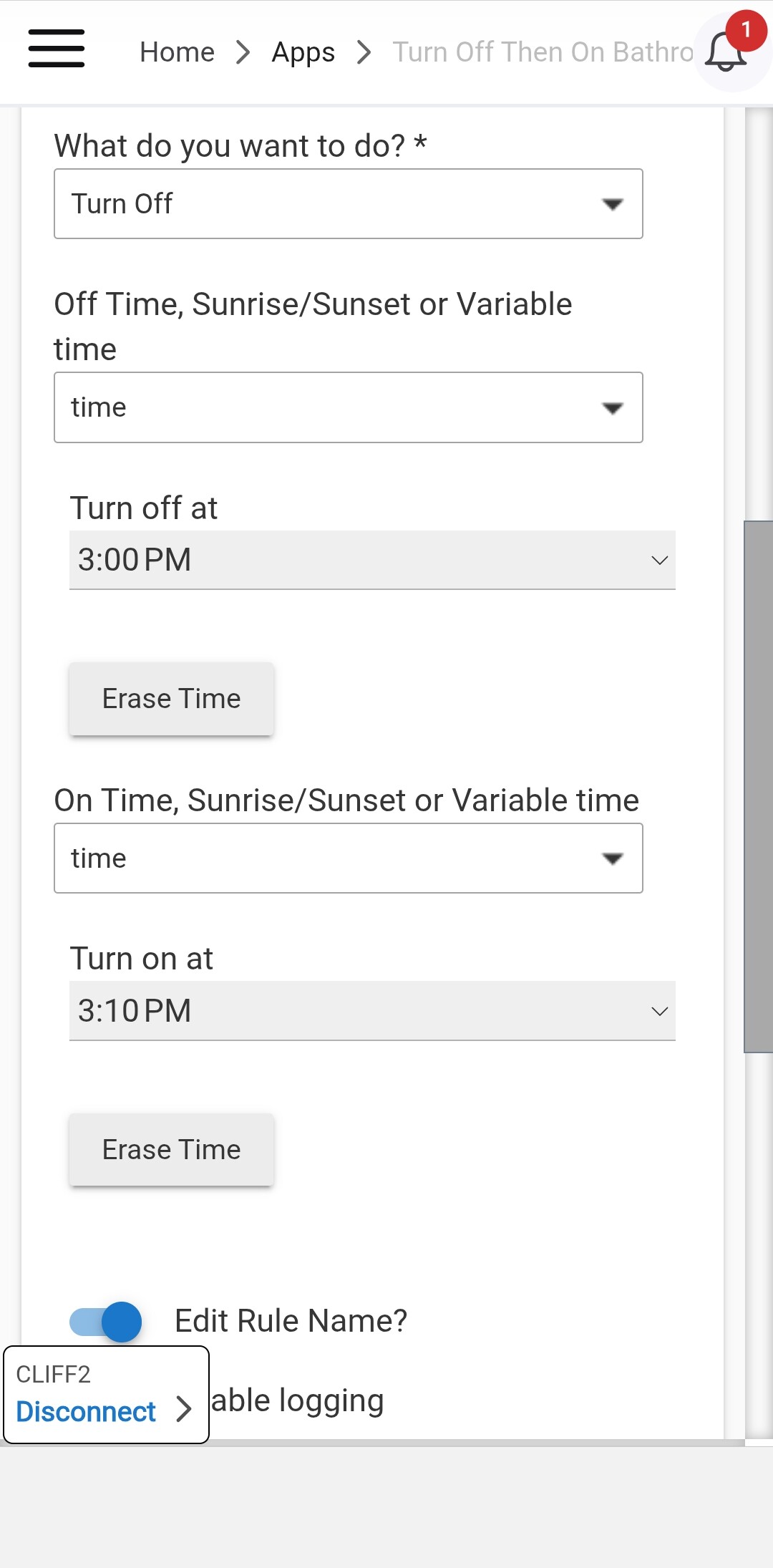Click the partially hidden enable logging option
This screenshot has height=1568, width=773.
[x=298, y=1400]
